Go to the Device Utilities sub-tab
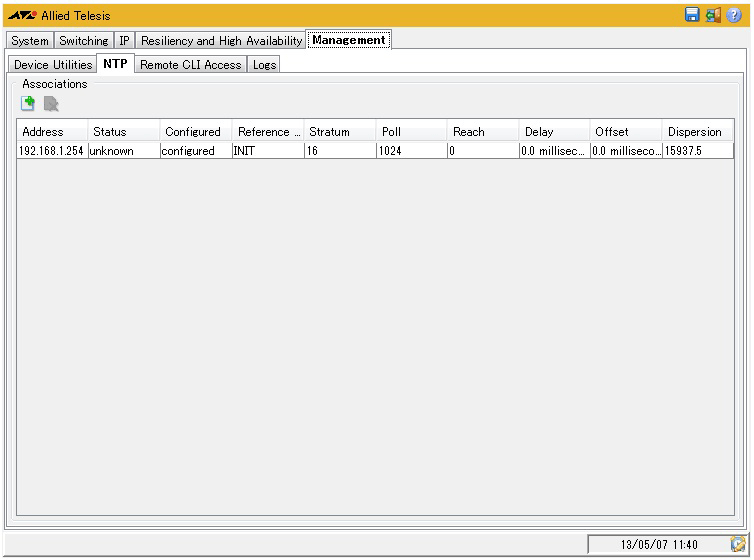 pos(53,65)
